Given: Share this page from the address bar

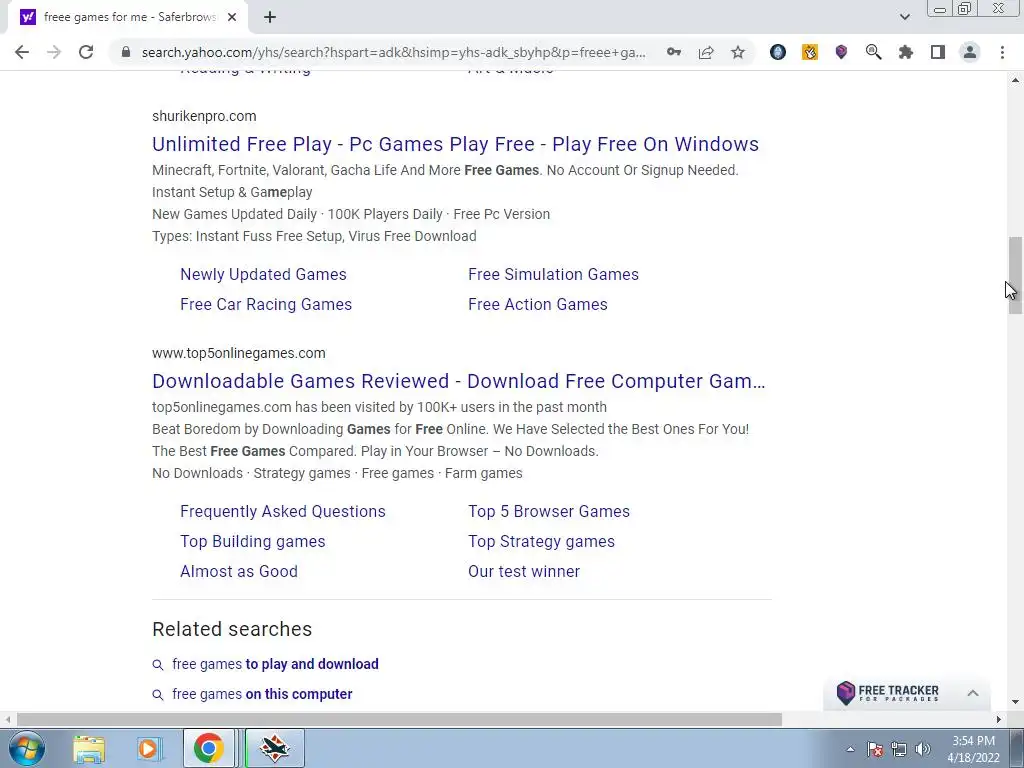Looking at the screenshot, I should coord(706,52).
